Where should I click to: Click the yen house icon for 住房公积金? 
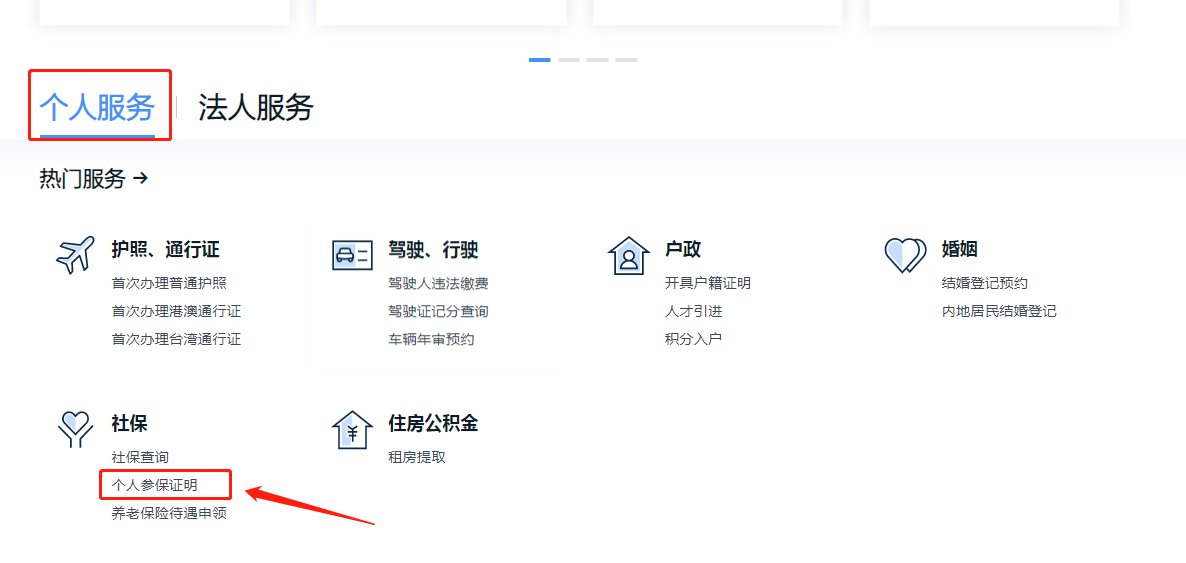(x=352, y=430)
